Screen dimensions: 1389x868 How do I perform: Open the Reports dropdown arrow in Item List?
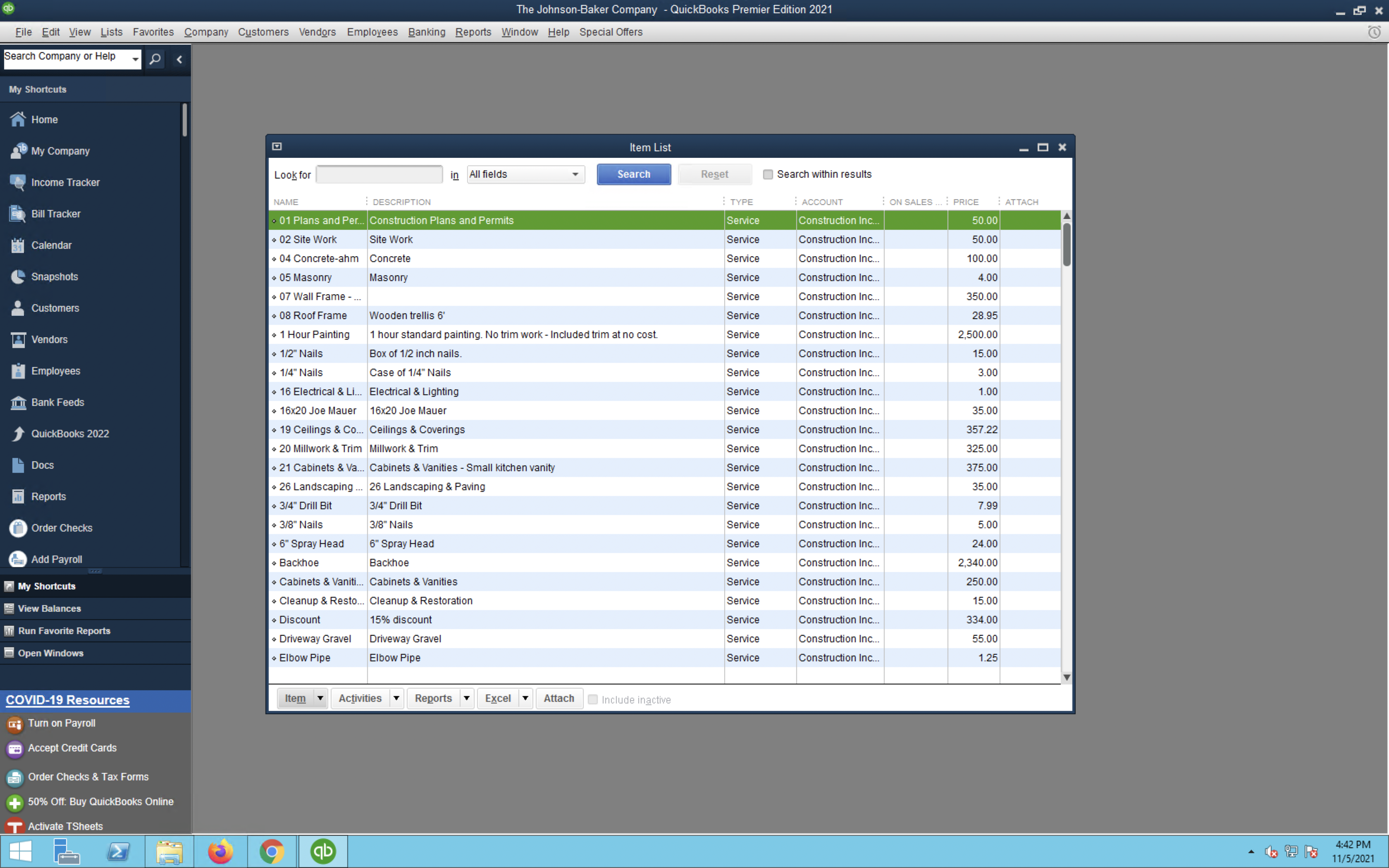467,699
